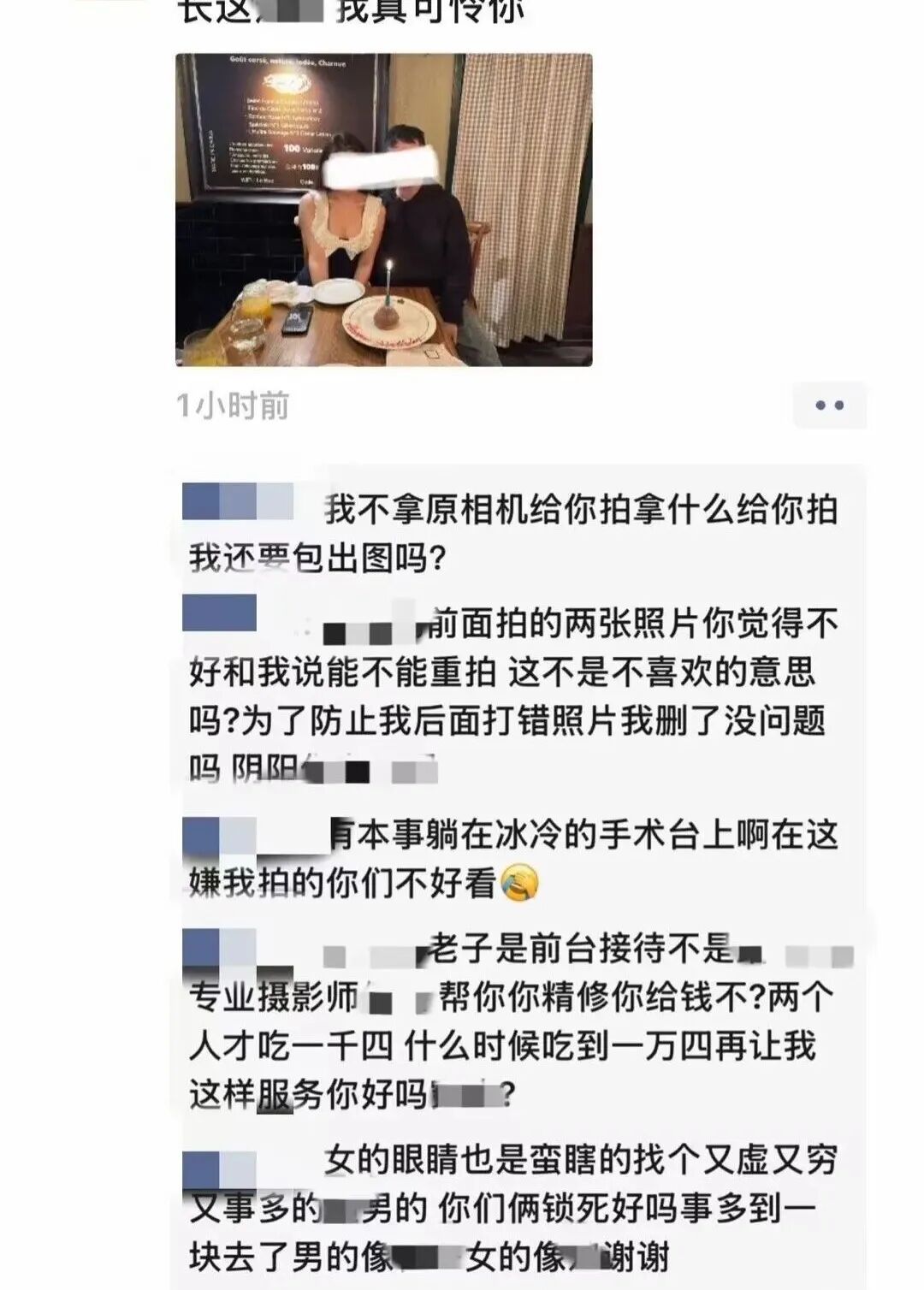Reply to the comment '我不拿原相机给你拍拿什么给你拍'
924x1290 pixels.
[x=580, y=510]
